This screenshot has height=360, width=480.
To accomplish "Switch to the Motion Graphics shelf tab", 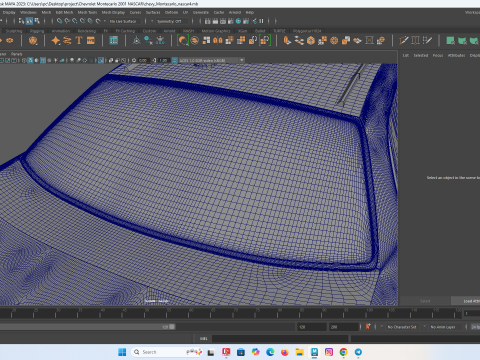I will click(x=216, y=31).
